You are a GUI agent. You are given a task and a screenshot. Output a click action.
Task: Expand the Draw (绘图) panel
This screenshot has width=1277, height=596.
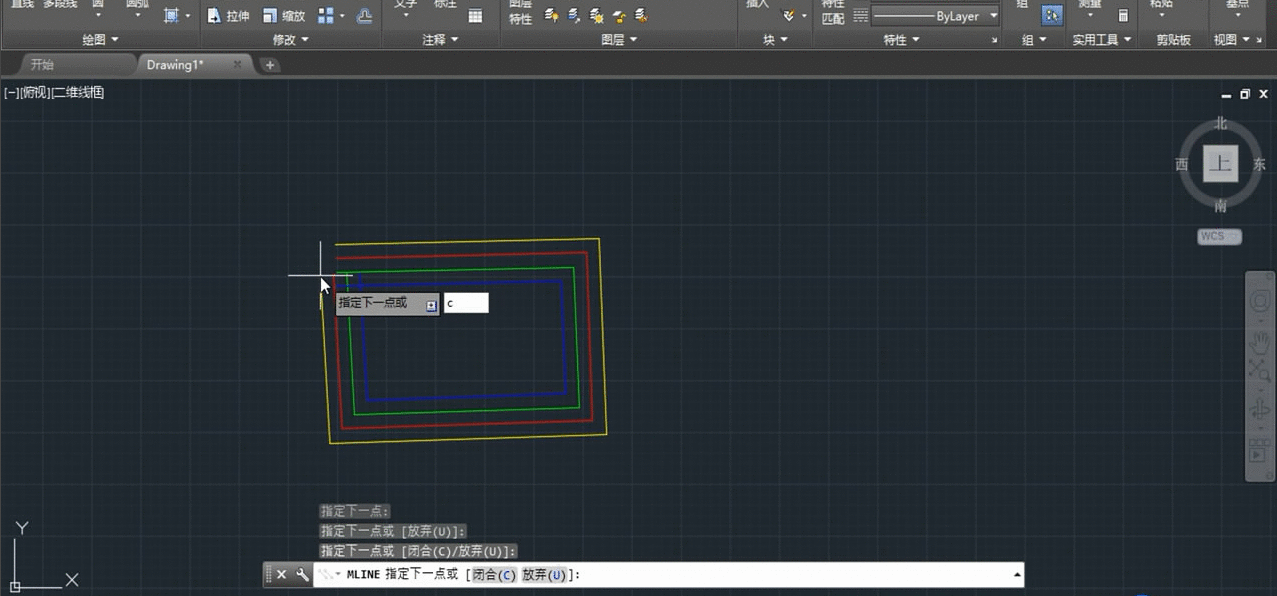[100, 40]
